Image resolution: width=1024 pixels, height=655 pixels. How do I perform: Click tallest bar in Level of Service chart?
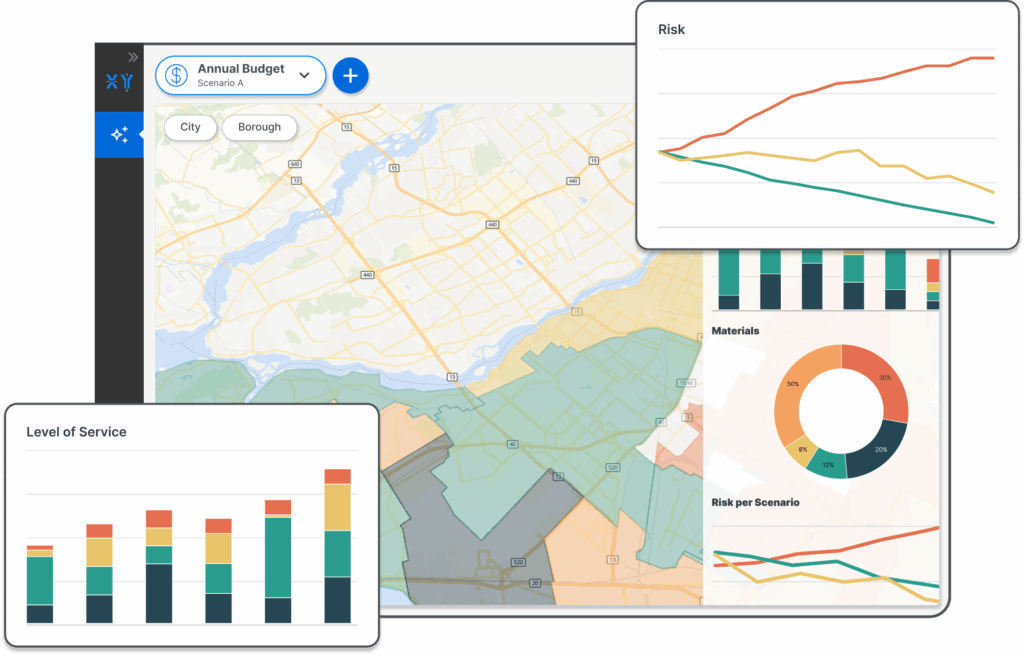coord(337,545)
